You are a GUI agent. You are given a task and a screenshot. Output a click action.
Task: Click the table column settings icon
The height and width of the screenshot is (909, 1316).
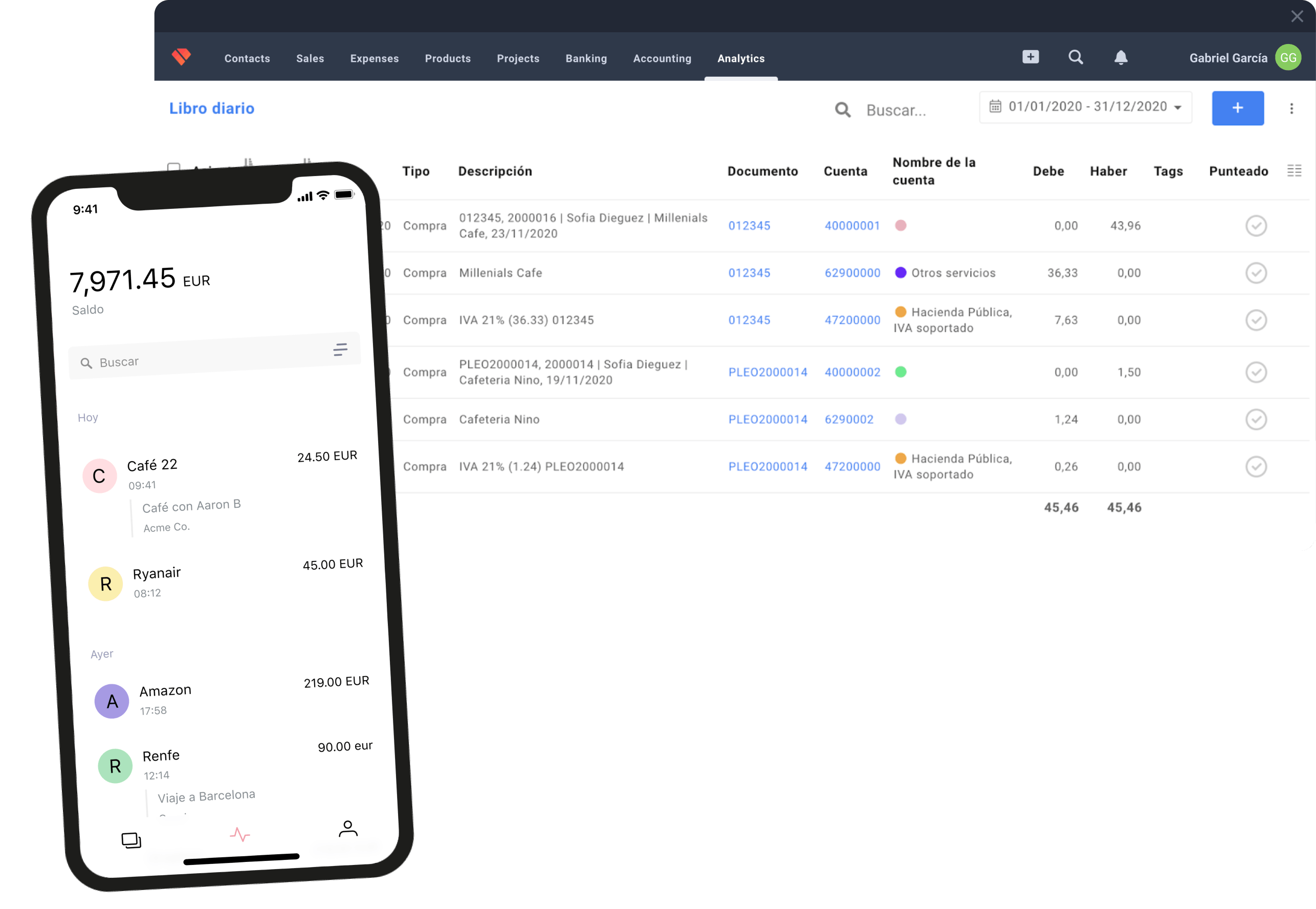pos(1294,171)
